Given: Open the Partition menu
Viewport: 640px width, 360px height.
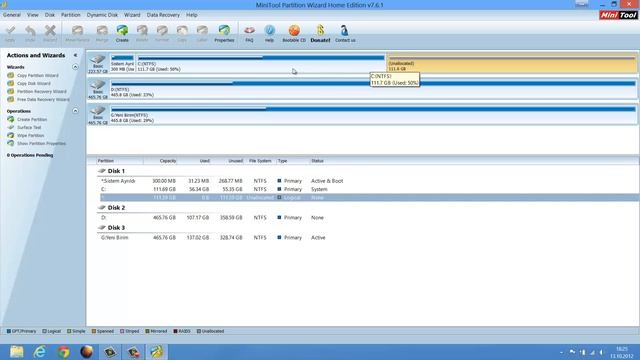Looking at the screenshot, I should [x=71, y=15].
